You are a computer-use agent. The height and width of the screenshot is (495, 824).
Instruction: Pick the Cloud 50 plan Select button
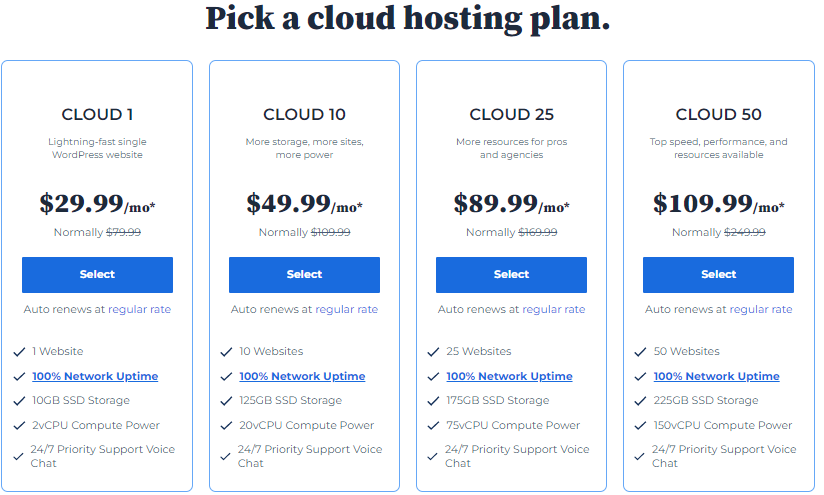pyautogui.click(x=718, y=274)
